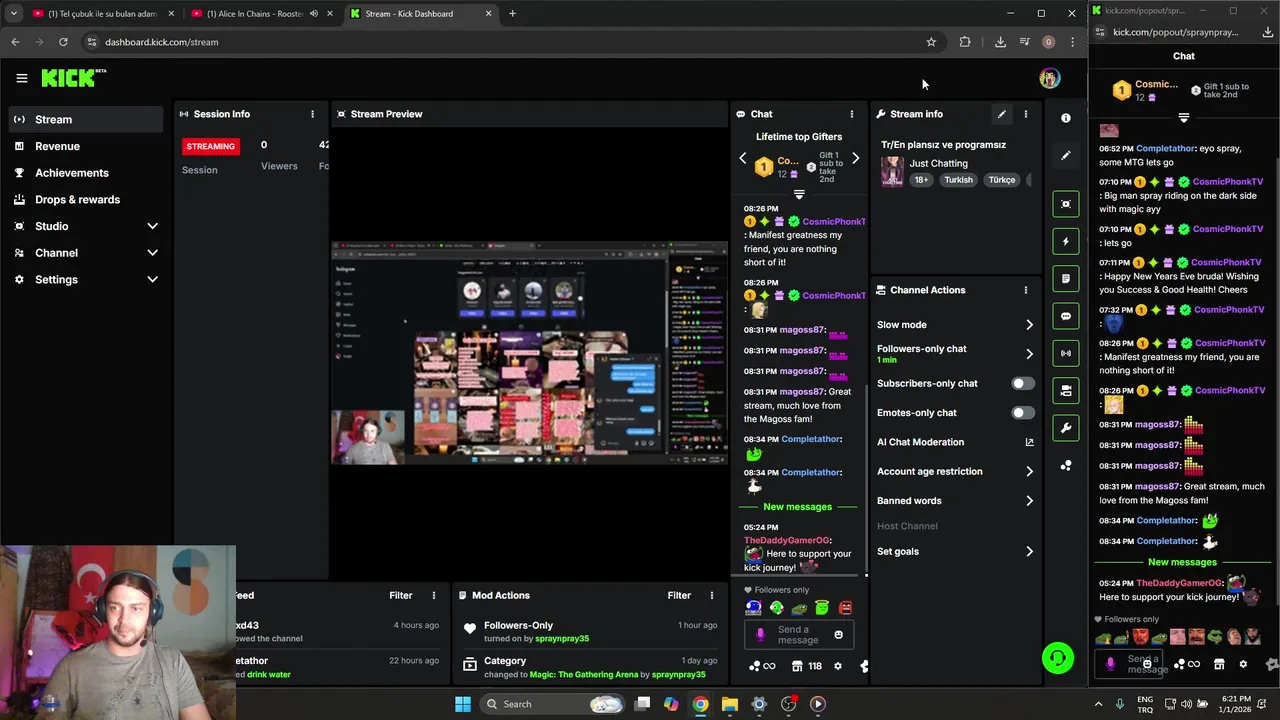Click the chat bubble quick action

coord(1066,316)
